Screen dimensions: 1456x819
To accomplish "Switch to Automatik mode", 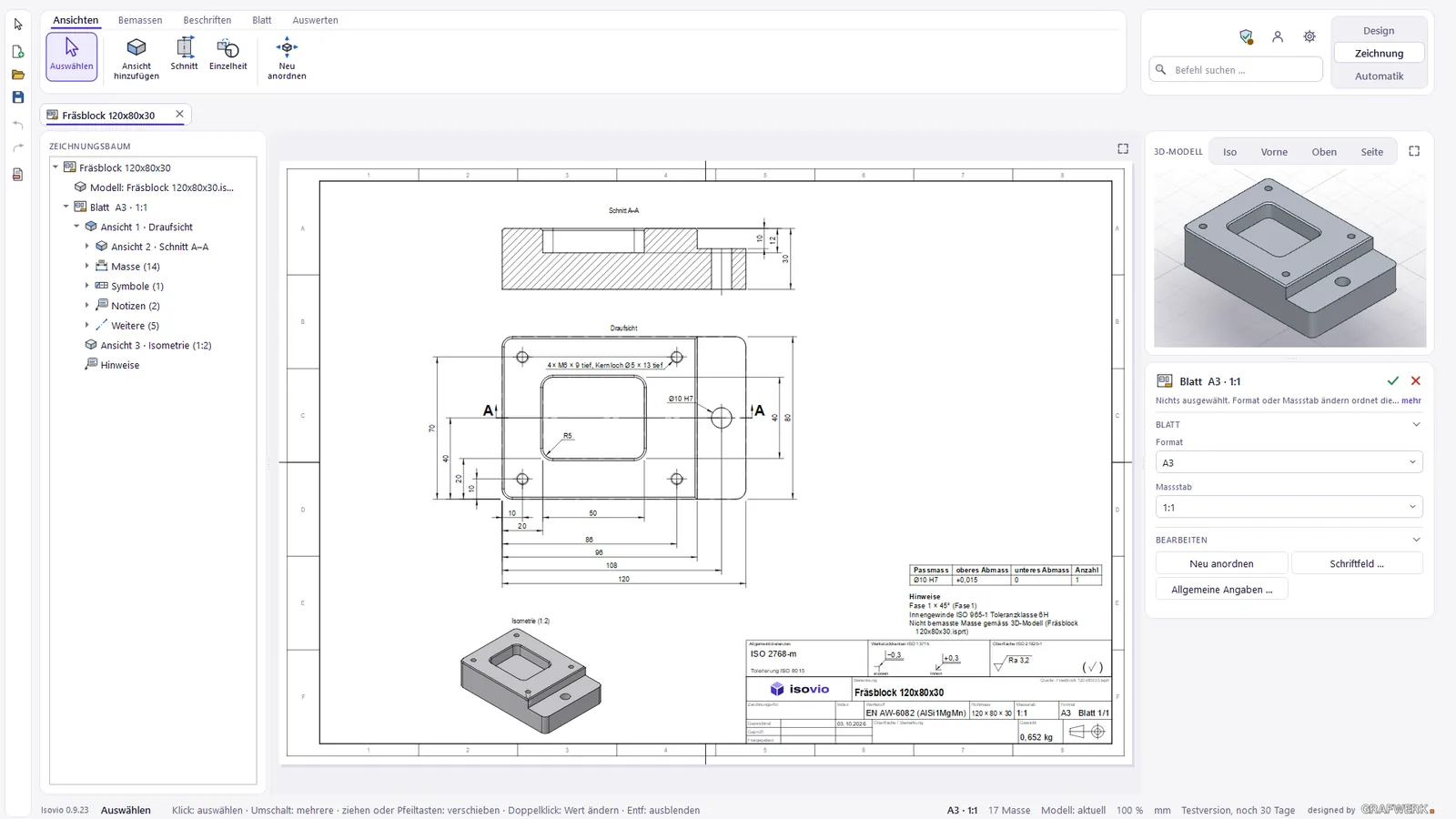I will click(x=1379, y=76).
